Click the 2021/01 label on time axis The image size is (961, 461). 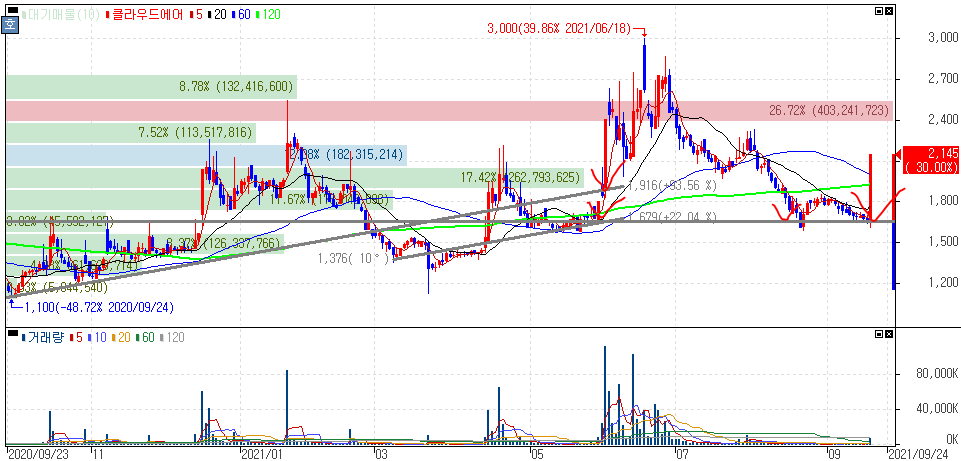[x=261, y=454]
